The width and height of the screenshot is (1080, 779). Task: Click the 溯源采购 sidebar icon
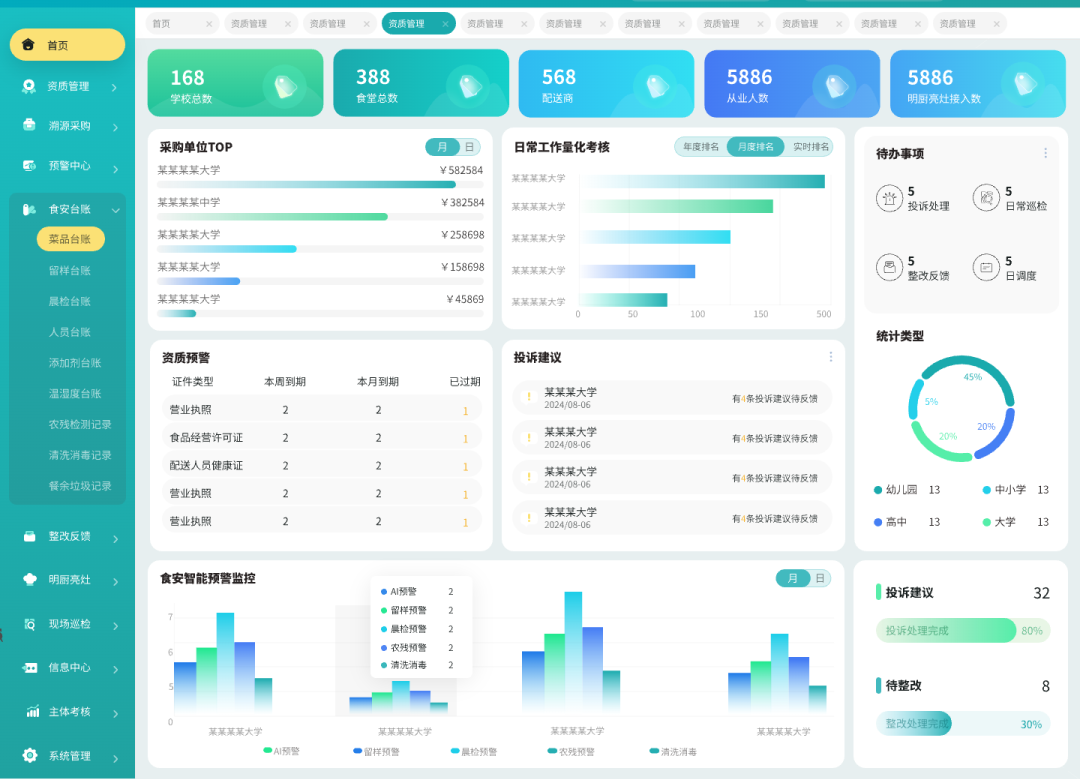29,125
